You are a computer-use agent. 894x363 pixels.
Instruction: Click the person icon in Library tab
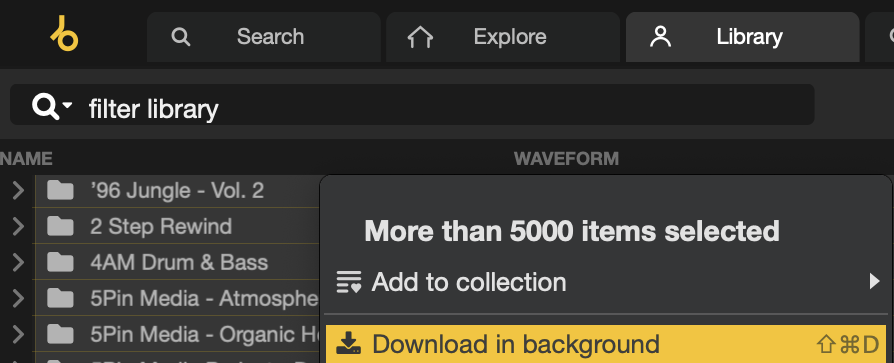(660, 36)
